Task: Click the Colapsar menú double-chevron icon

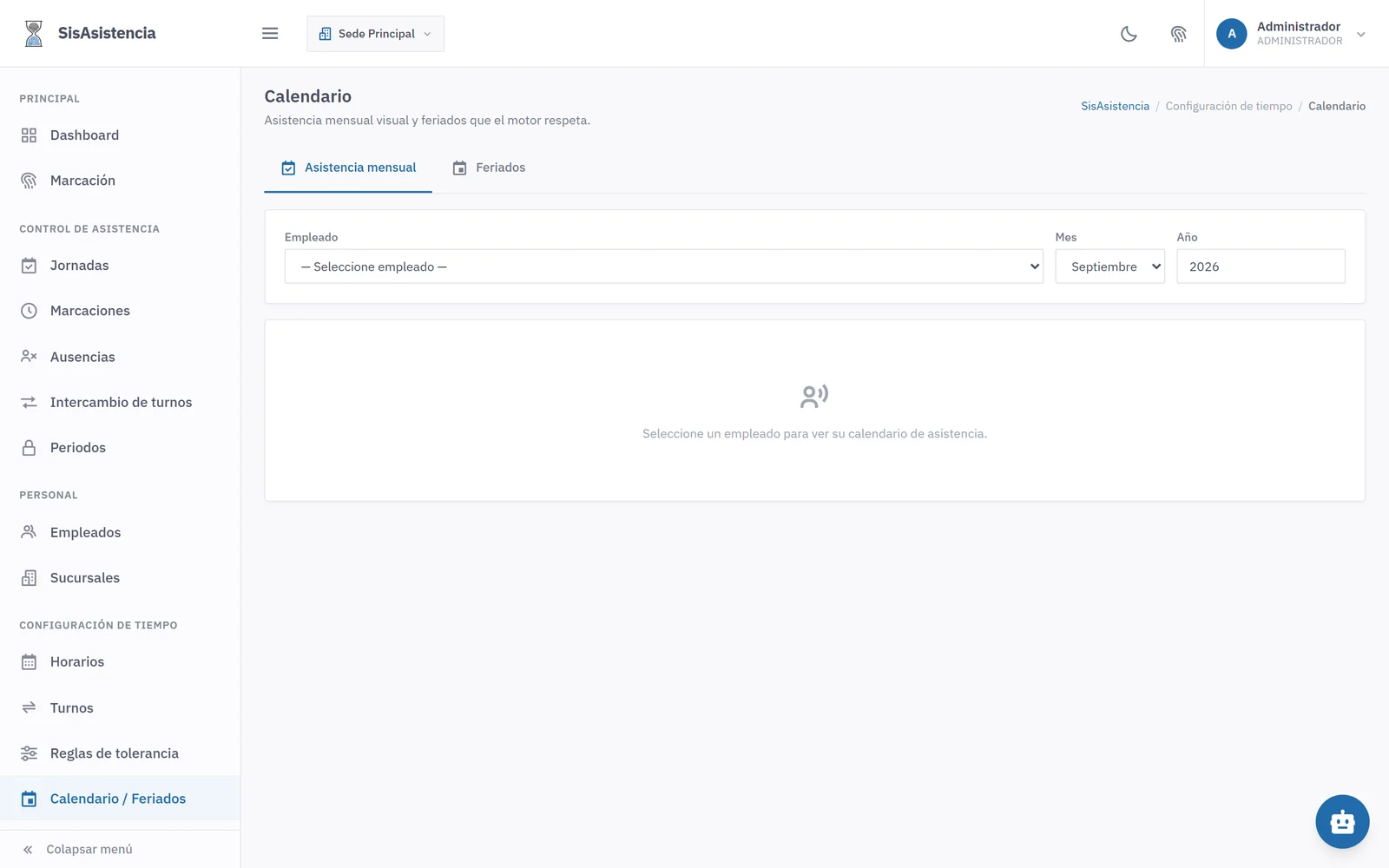Action: coord(28,850)
